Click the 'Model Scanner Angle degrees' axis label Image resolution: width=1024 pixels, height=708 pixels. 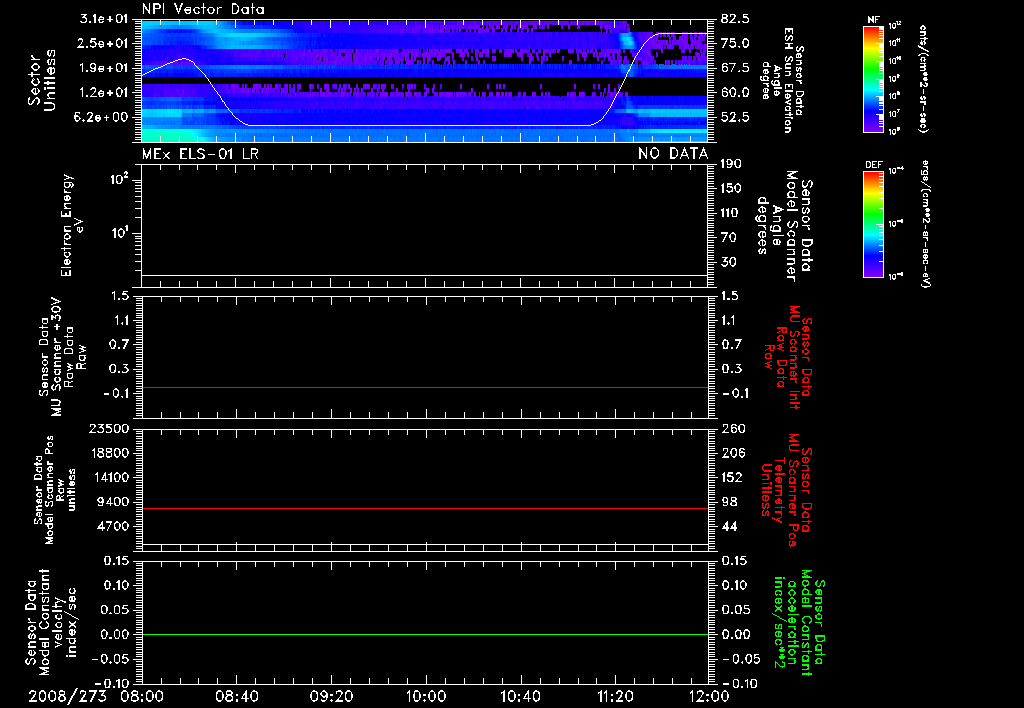[784, 225]
